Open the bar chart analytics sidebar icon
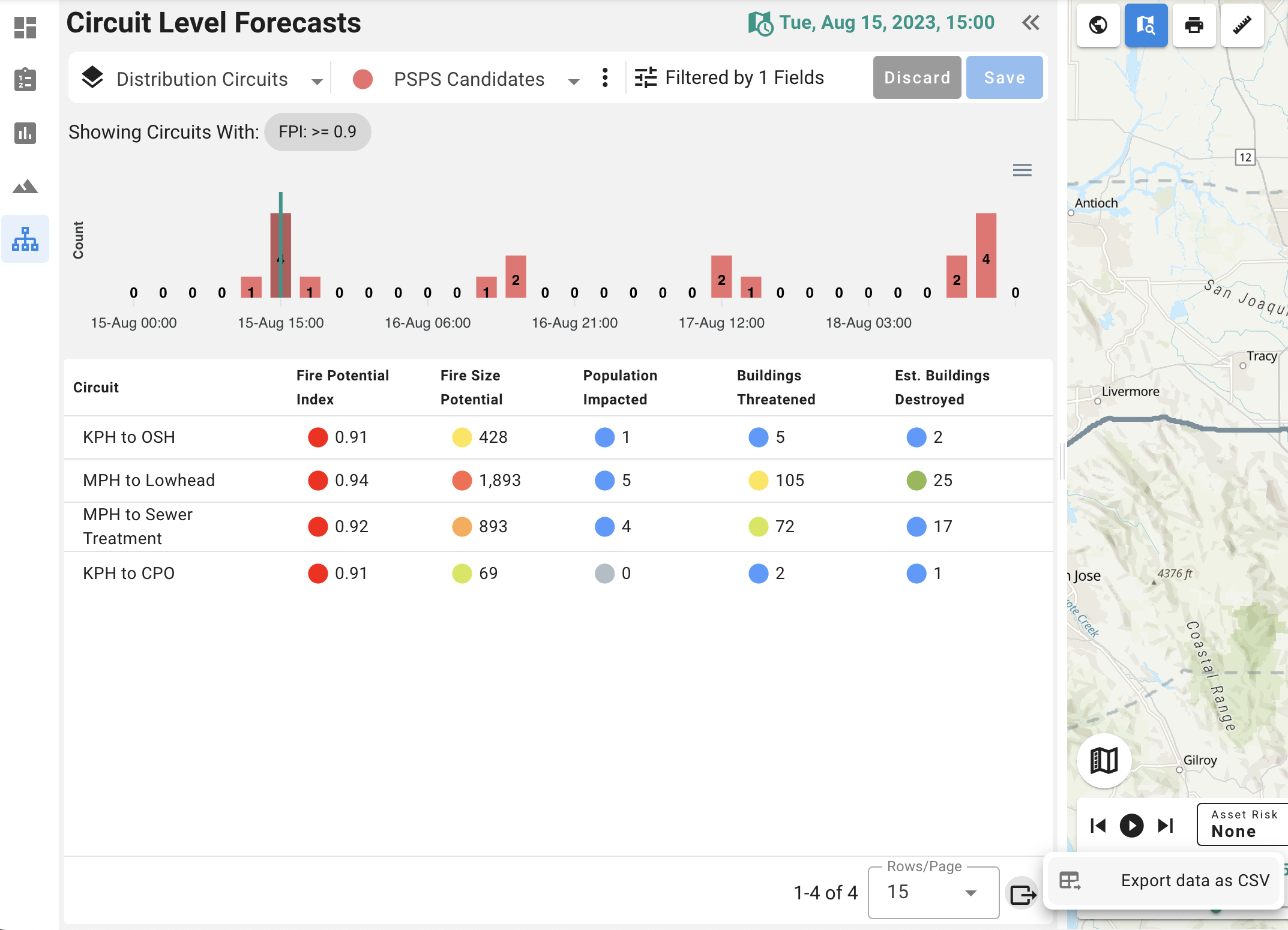 [x=25, y=133]
